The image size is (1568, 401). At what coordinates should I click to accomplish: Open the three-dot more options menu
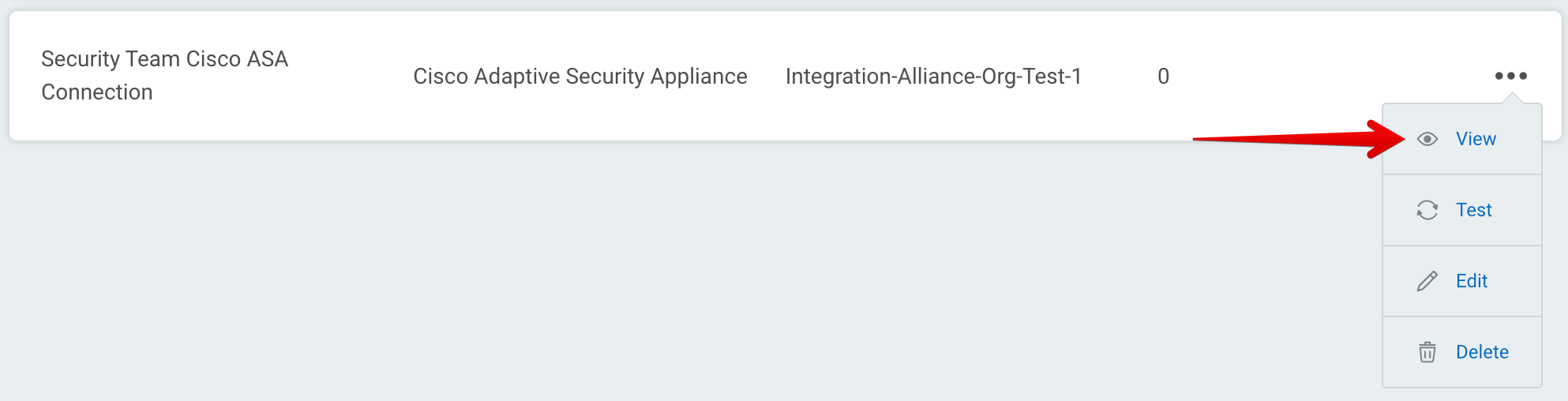(x=1510, y=76)
